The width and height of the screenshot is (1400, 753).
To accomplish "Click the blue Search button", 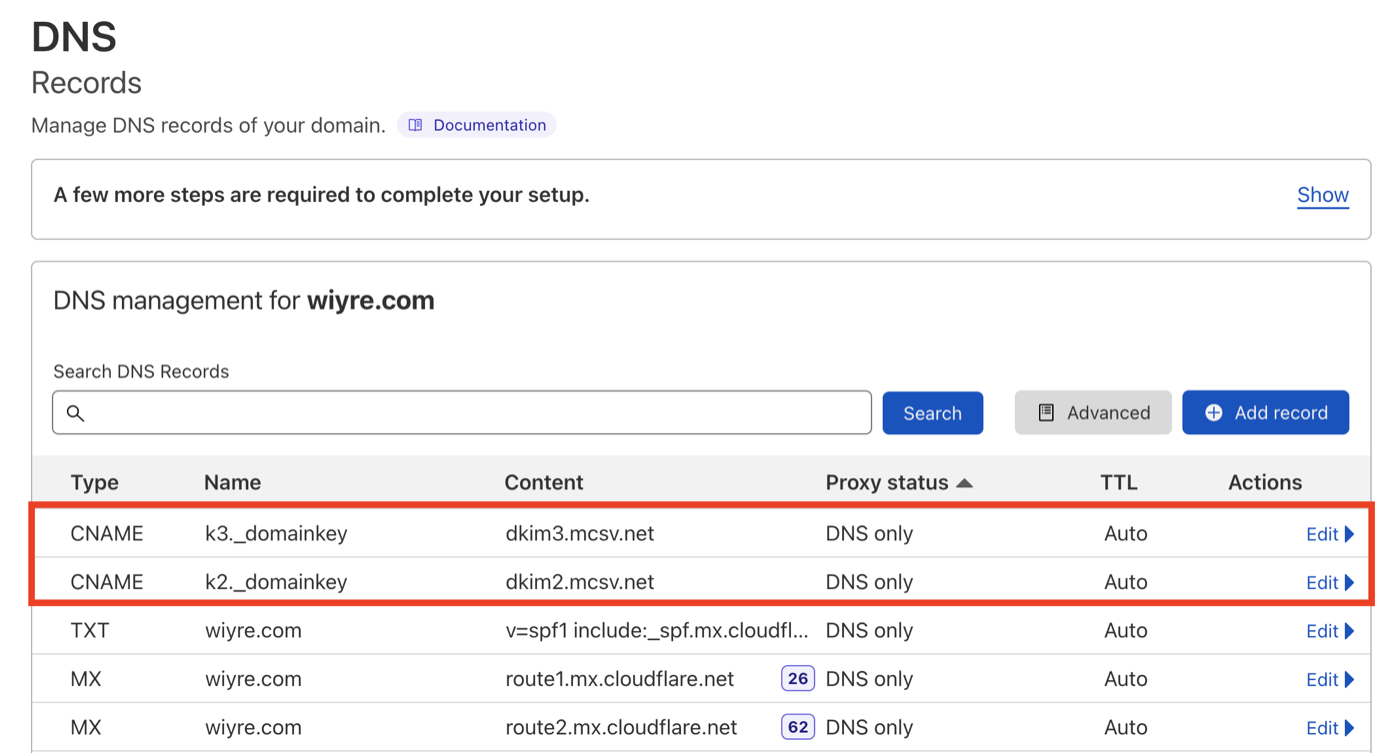I will point(932,413).
